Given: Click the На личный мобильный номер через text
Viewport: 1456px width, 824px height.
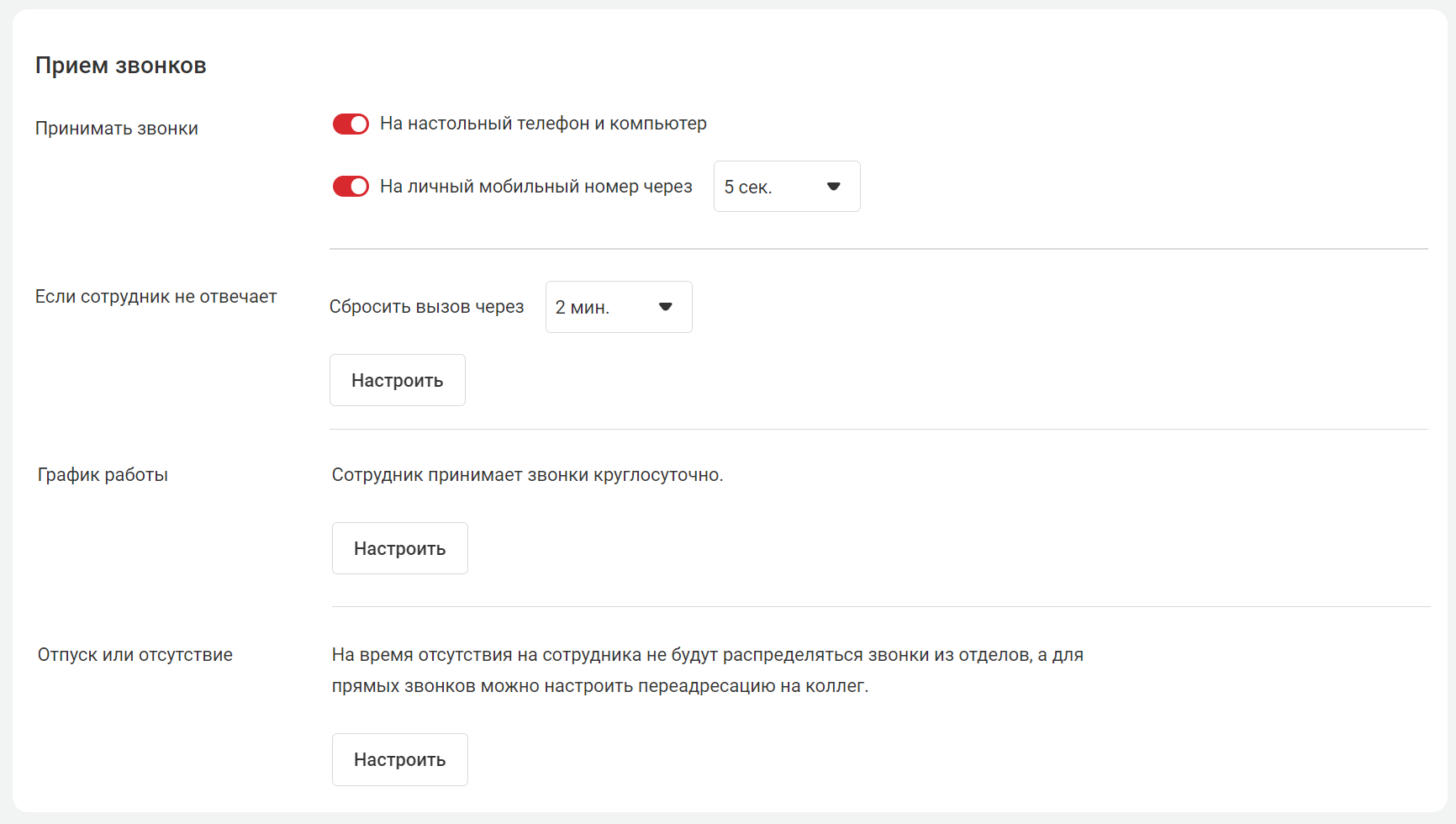Looking at the screenshot, I should [x=535, y=187].
